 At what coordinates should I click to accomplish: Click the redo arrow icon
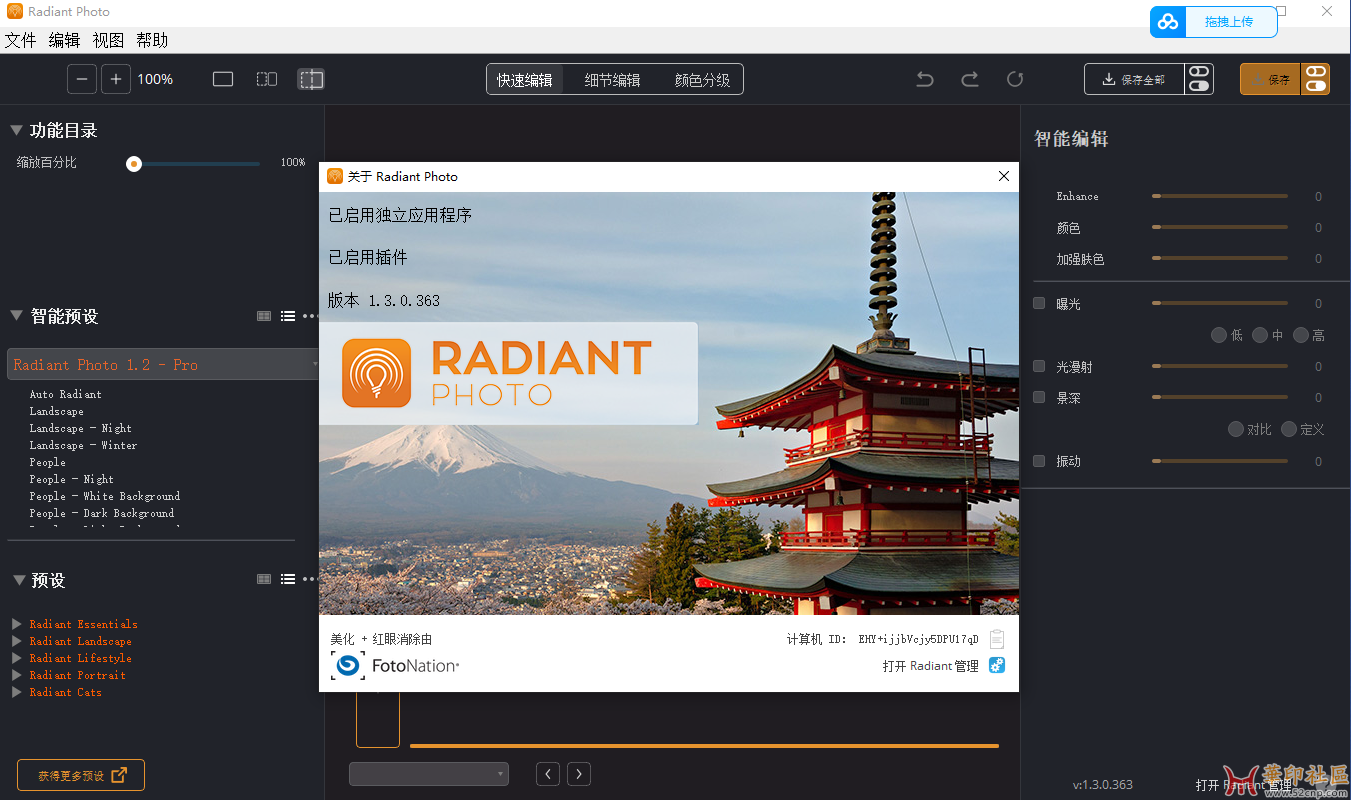tap(970, 79)
